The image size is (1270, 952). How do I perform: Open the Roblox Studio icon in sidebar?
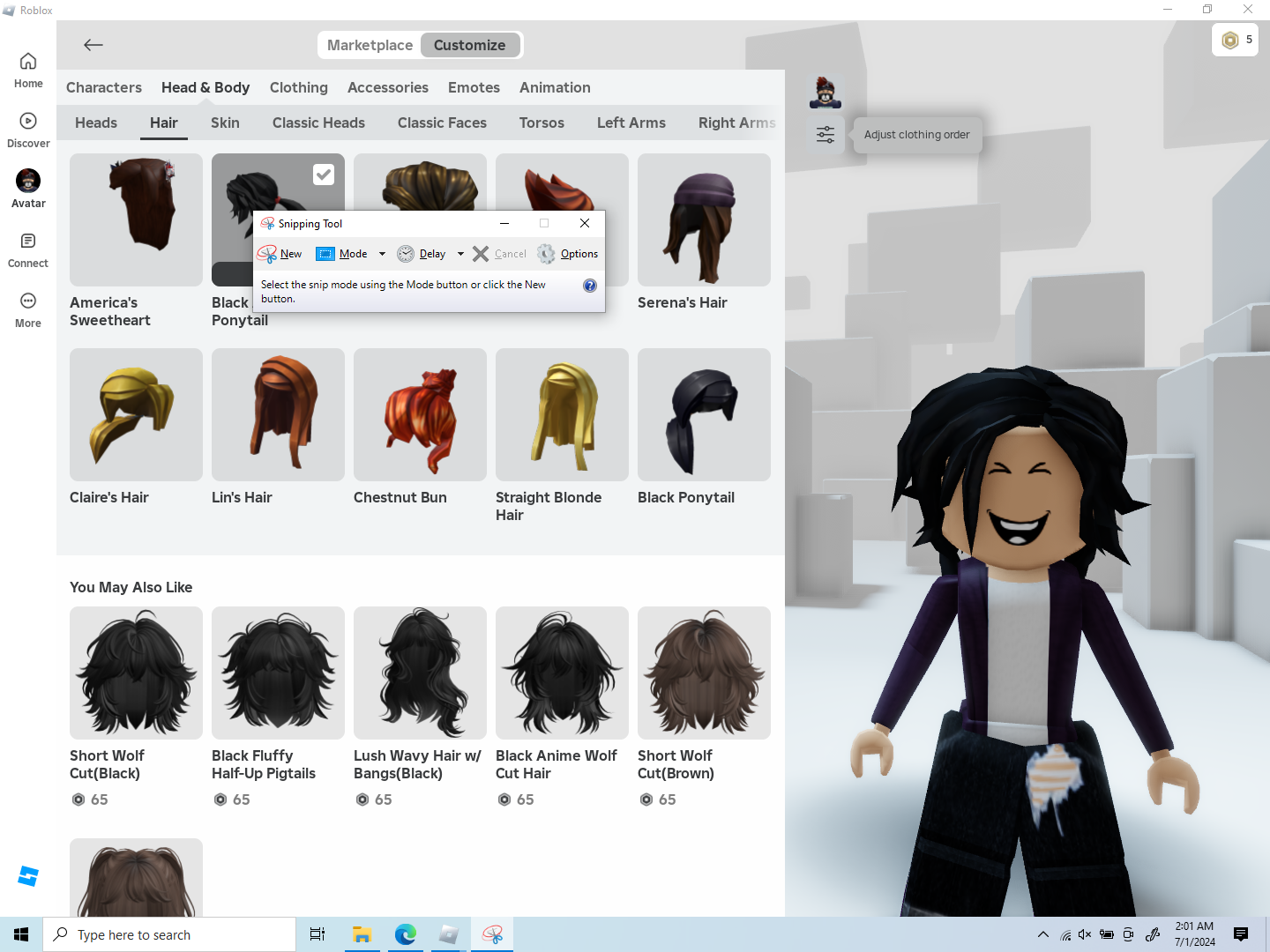coord(28,875)
